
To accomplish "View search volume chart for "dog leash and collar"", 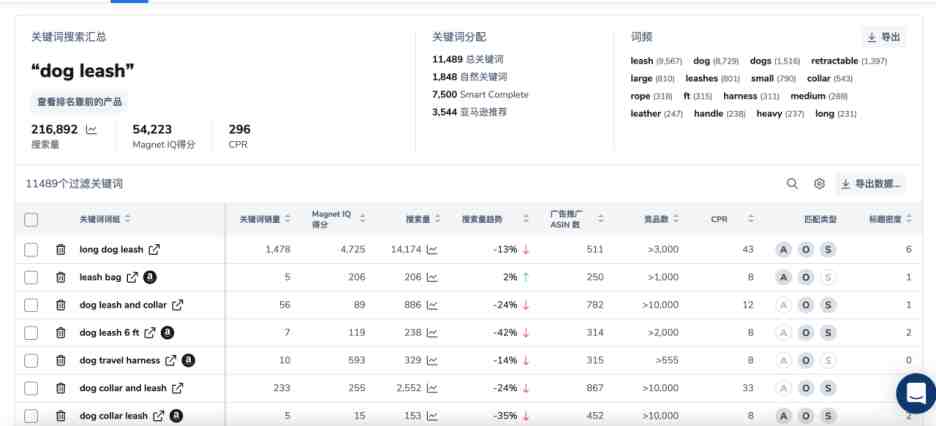I will tap(432, 305).
